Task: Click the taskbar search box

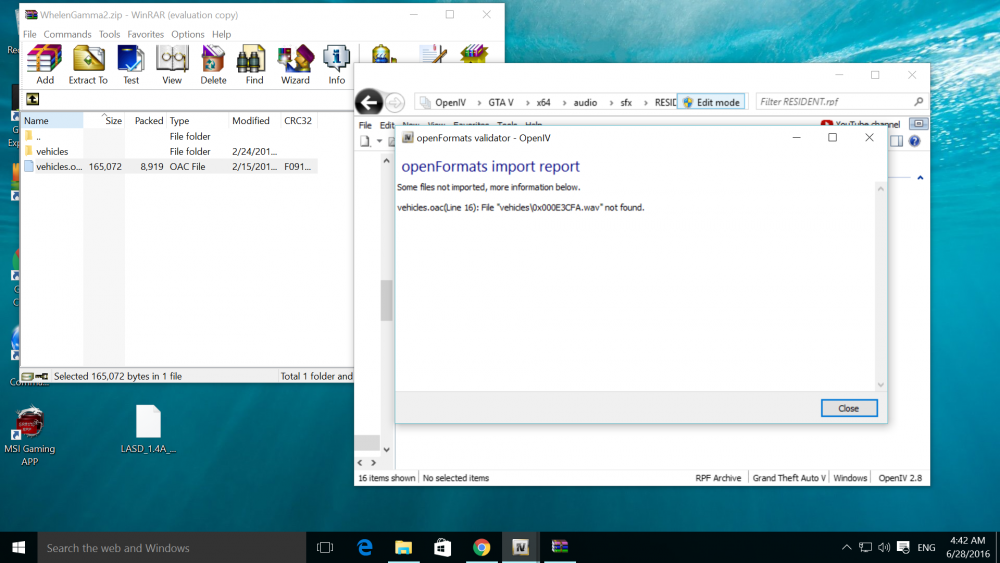Action: click(172, 548)
